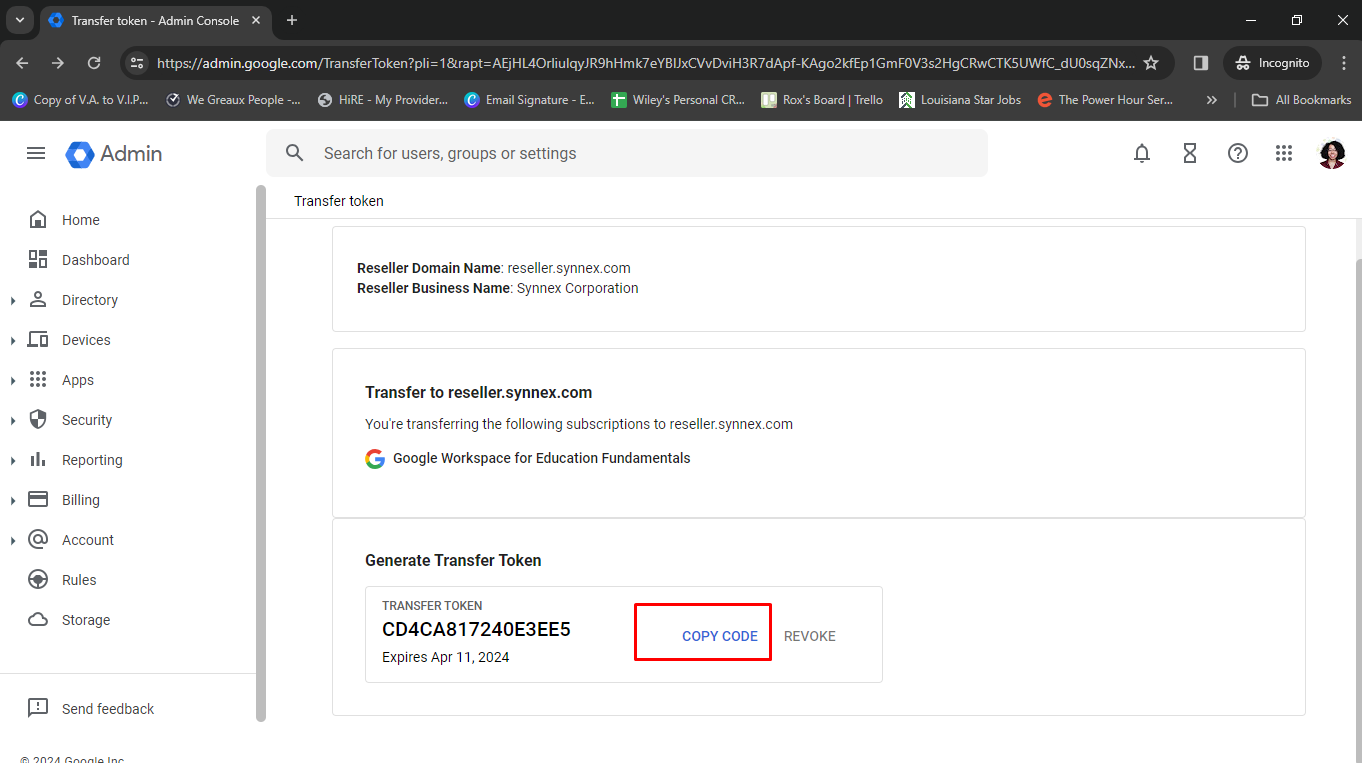Open the help question mark icon
This screenshot has width=1362, height=763.
point(1238,153)
